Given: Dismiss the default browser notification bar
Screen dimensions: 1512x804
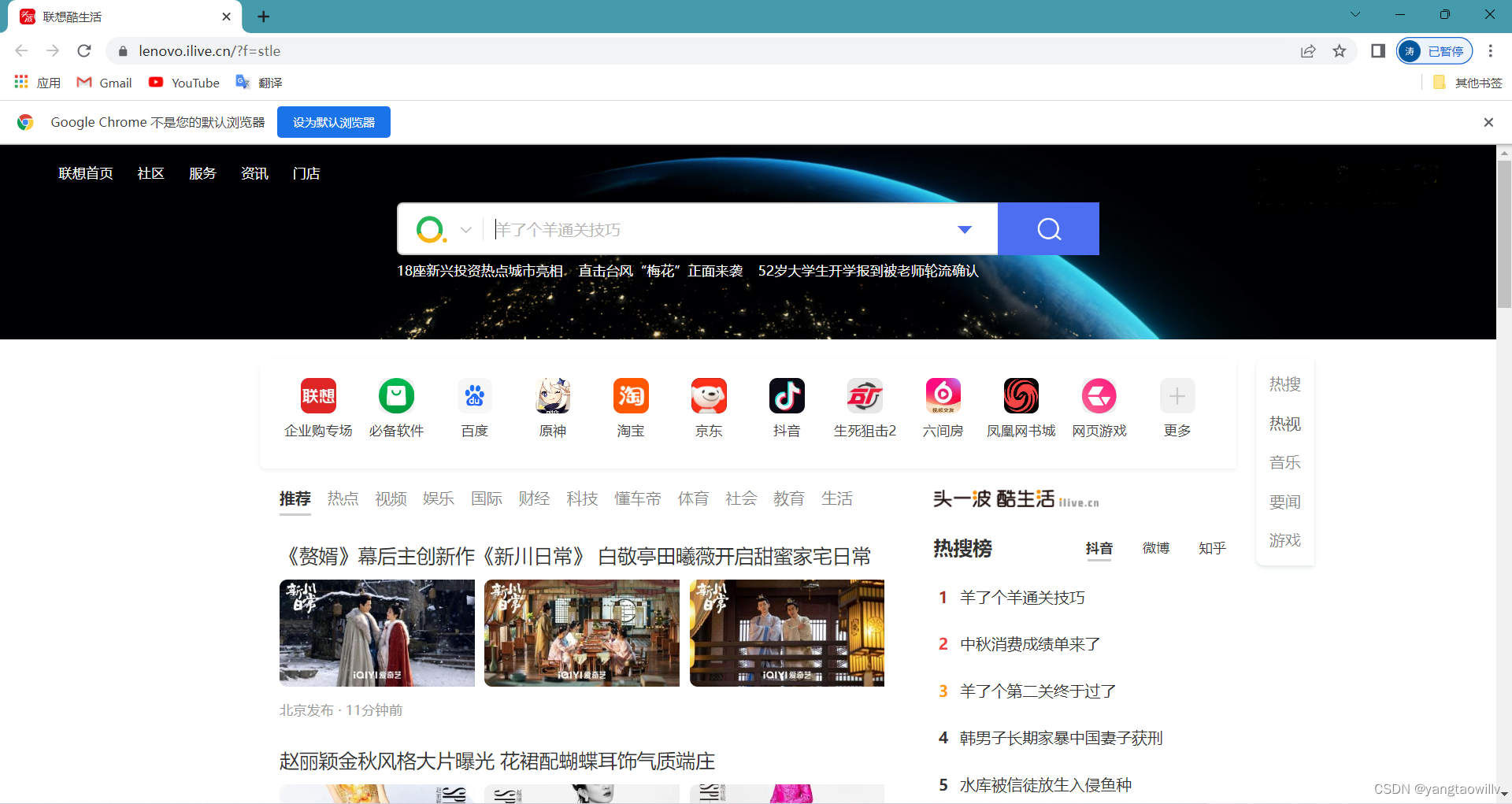Looking at the screenshot, I should tap(1488, 122).
